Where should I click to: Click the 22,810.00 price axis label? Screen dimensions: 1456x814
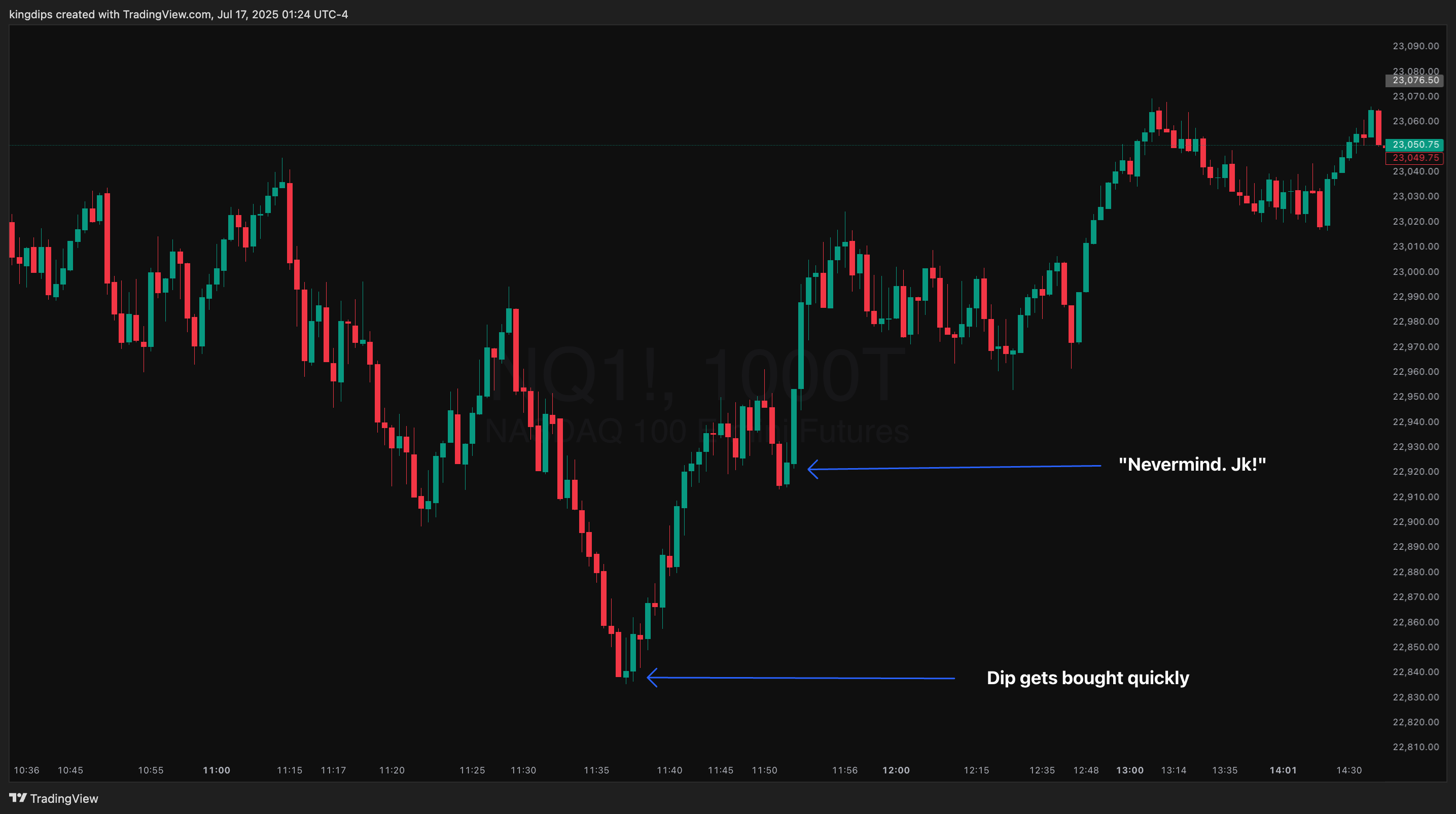pos(1415,747)
